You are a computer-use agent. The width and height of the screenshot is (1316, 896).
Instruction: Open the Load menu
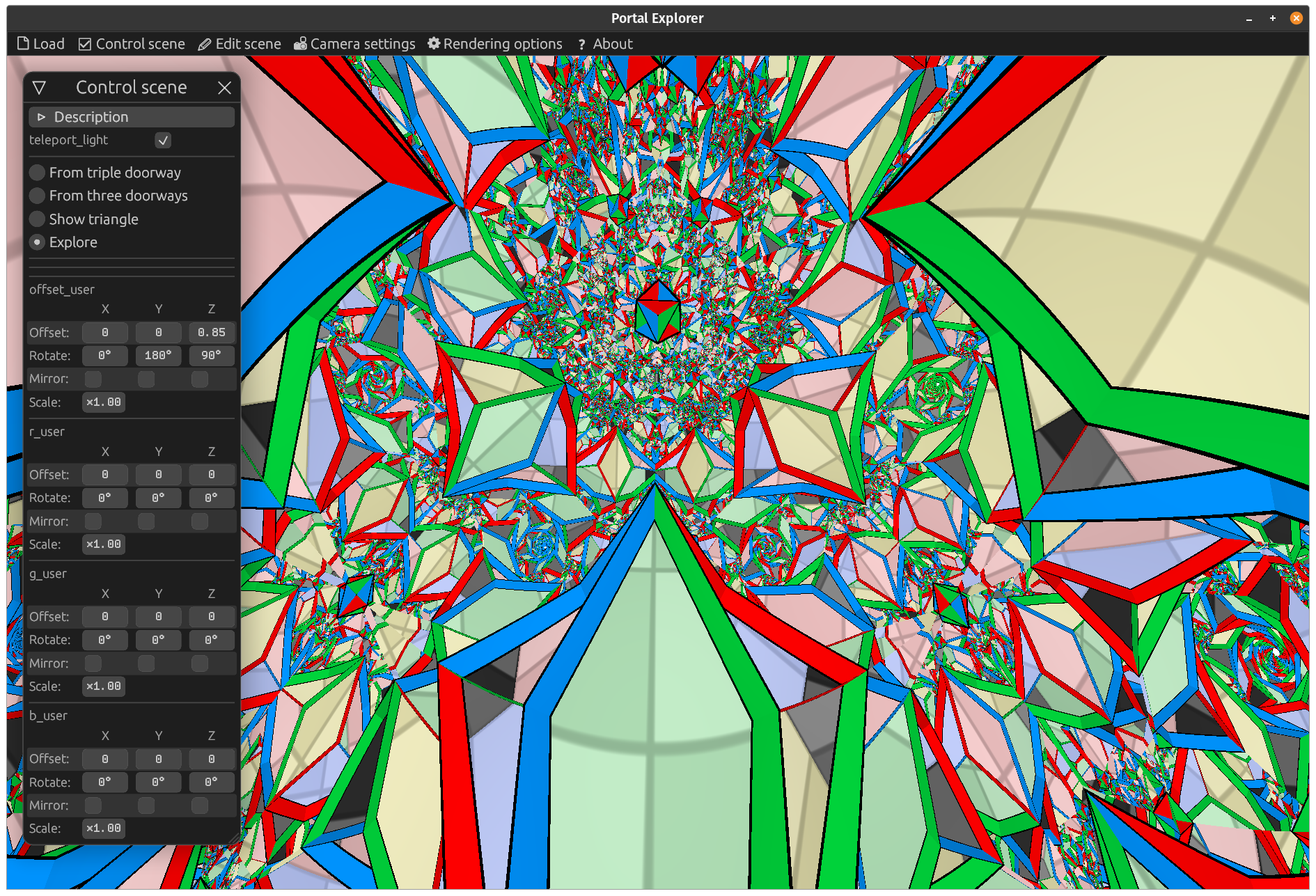(41, 44)
